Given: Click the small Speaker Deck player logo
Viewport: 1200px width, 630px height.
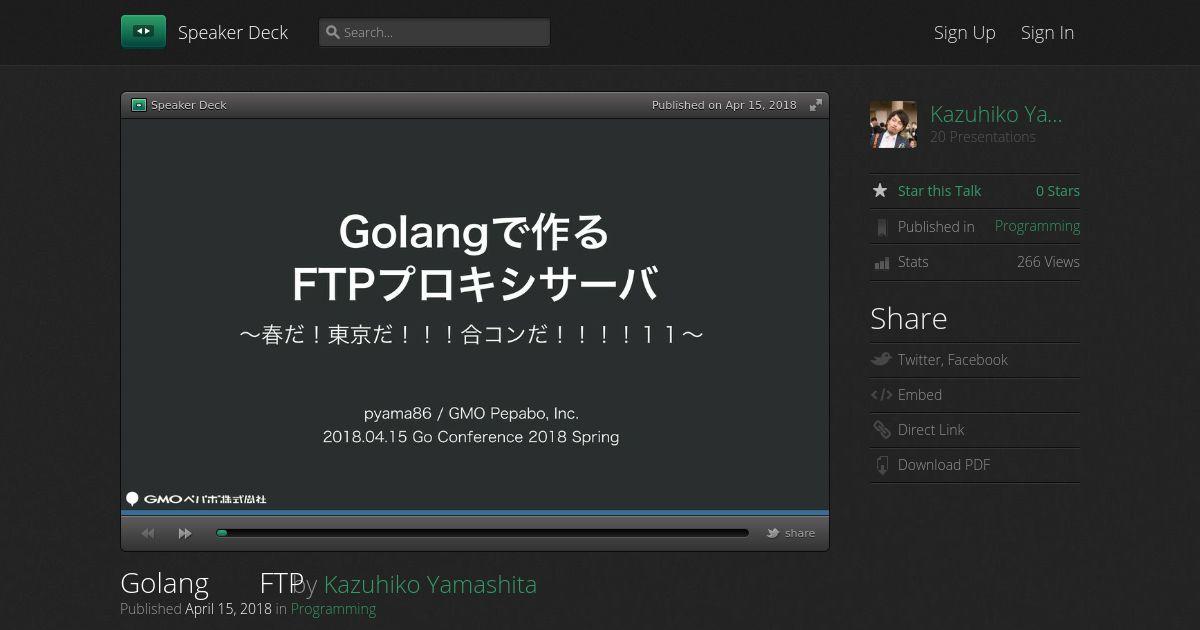Looking at the screenshot, I should click(x=139, y=105).
